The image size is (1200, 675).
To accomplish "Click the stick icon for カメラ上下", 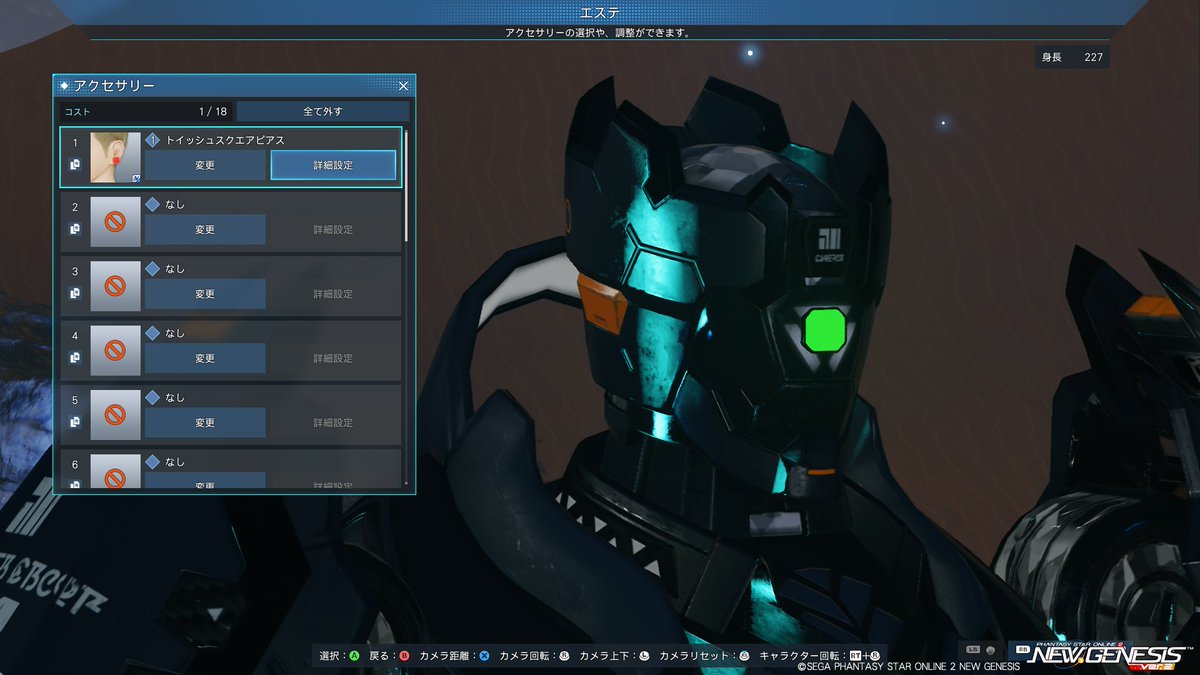I will tap(644, 656).
